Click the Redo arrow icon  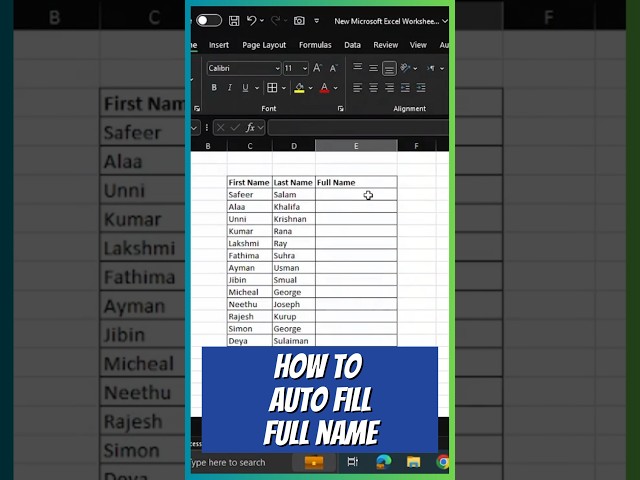pos(276,20)
